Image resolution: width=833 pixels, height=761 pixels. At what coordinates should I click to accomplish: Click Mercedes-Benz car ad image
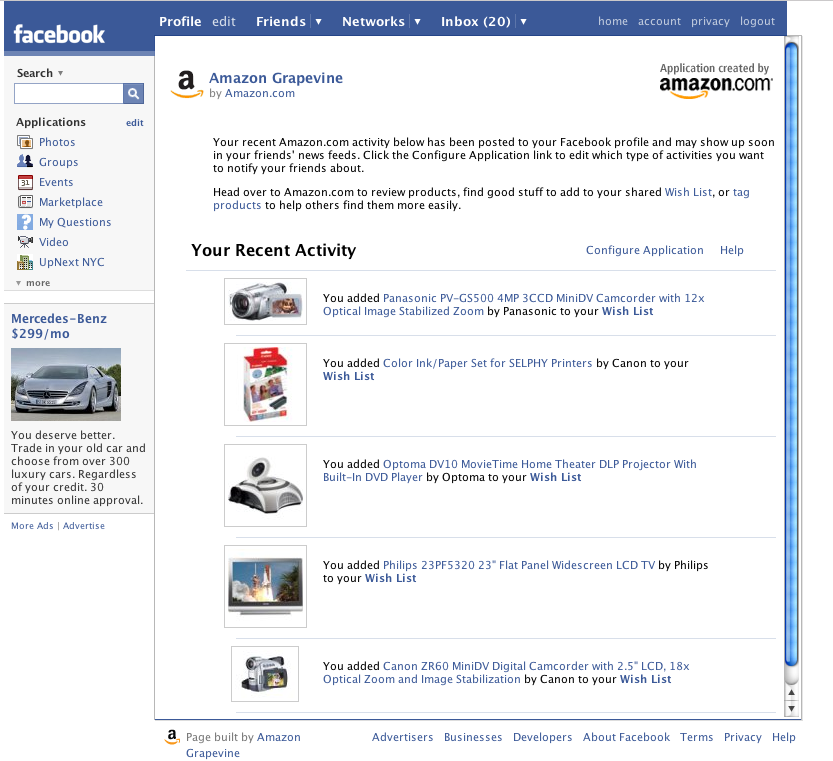tap(66, 384)
